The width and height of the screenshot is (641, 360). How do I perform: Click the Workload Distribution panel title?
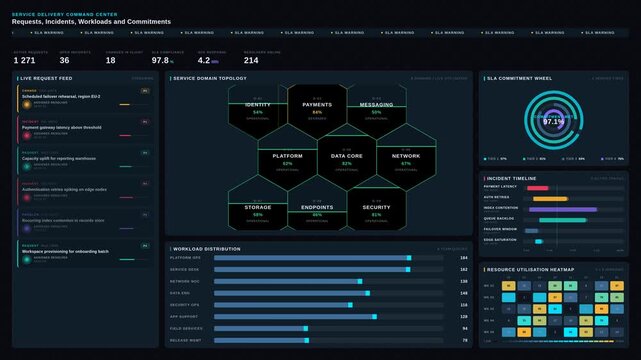click(x=206, y=249)
